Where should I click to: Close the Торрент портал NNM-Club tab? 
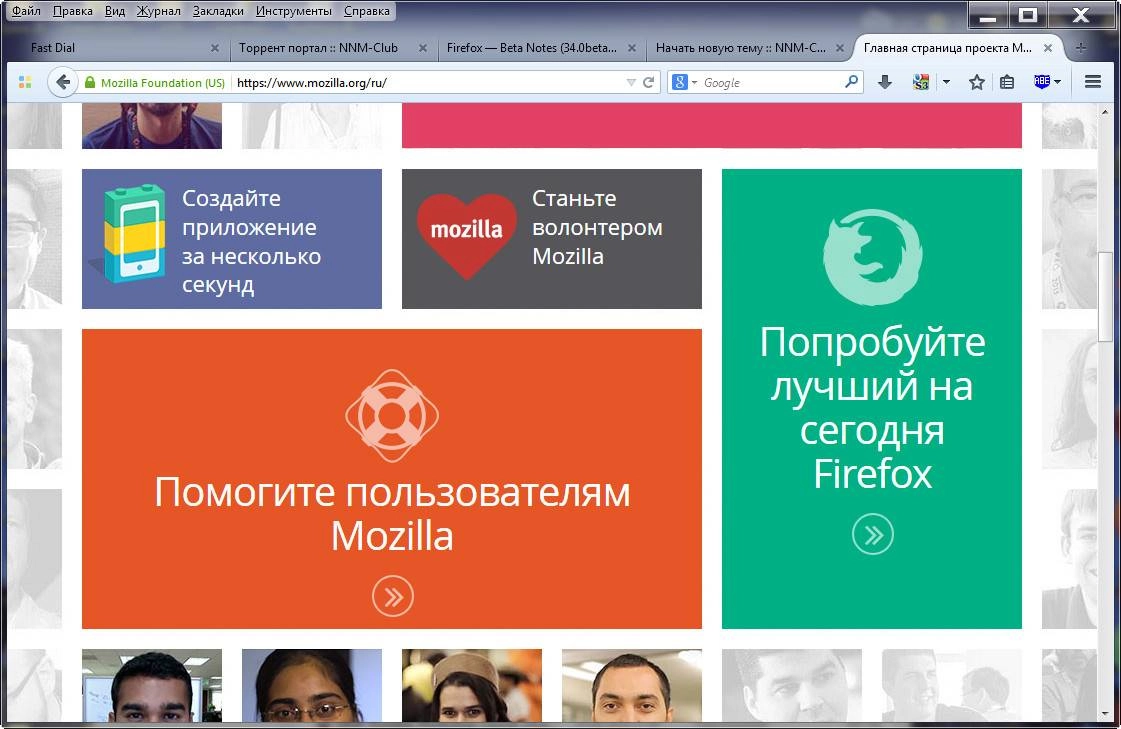pos(423,48)
